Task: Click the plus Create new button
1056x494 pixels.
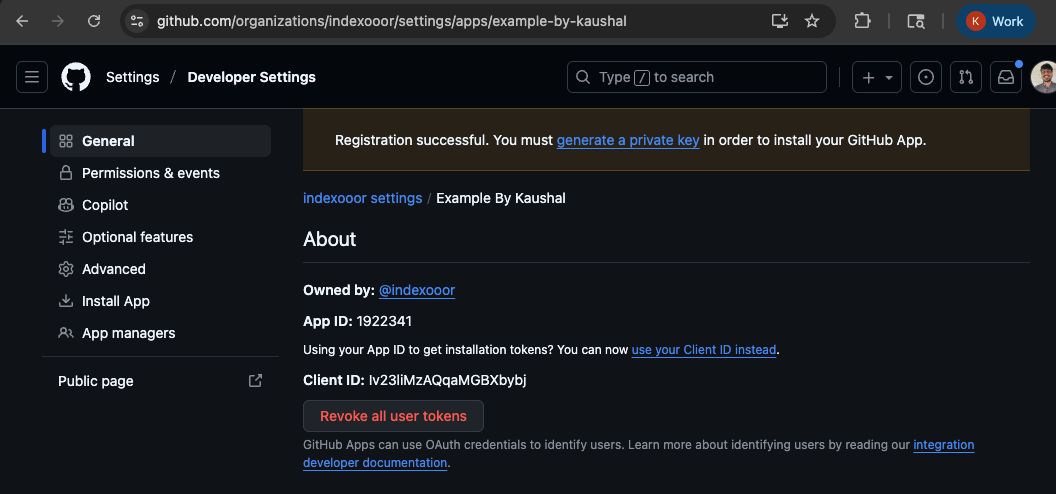Action: click(869, 77)
